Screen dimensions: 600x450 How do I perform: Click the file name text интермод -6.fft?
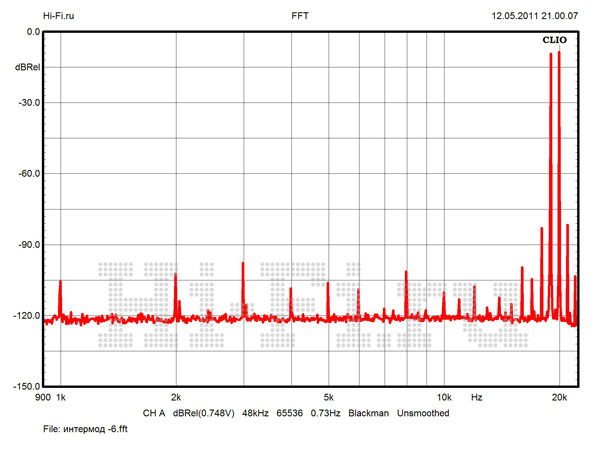tap(89, 429)
